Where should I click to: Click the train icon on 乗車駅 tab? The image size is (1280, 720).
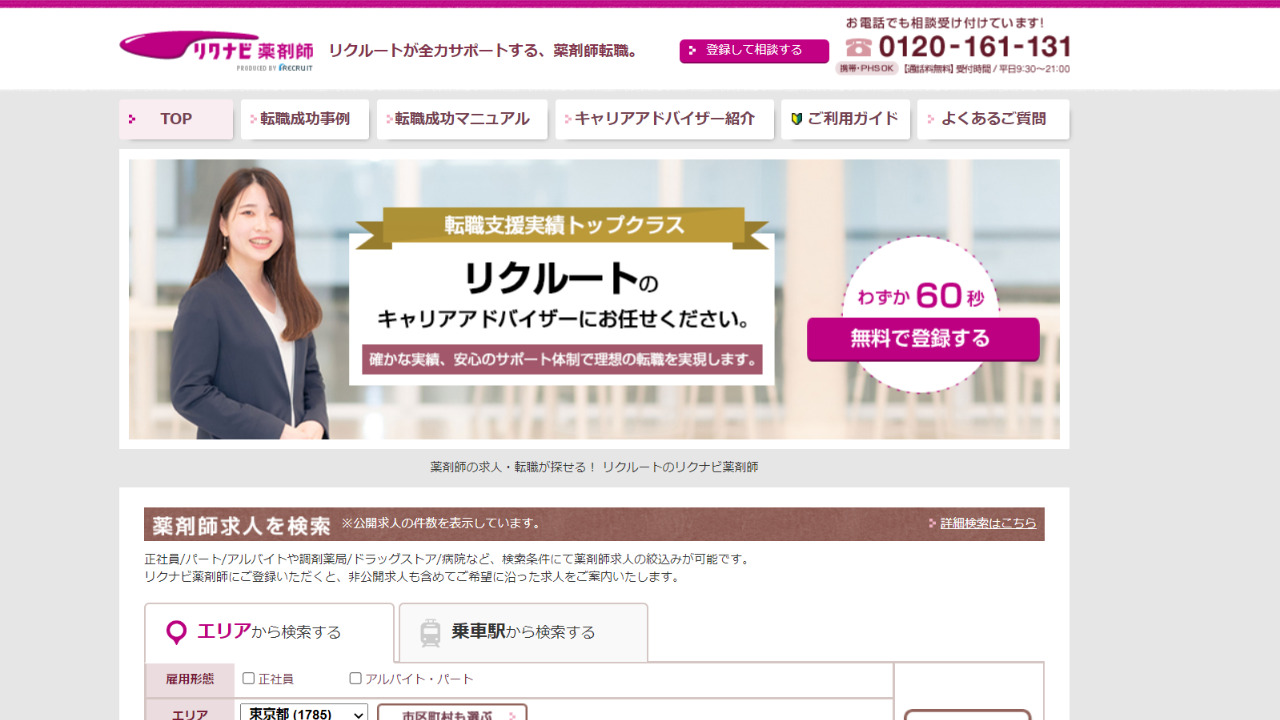click(430, 633)
